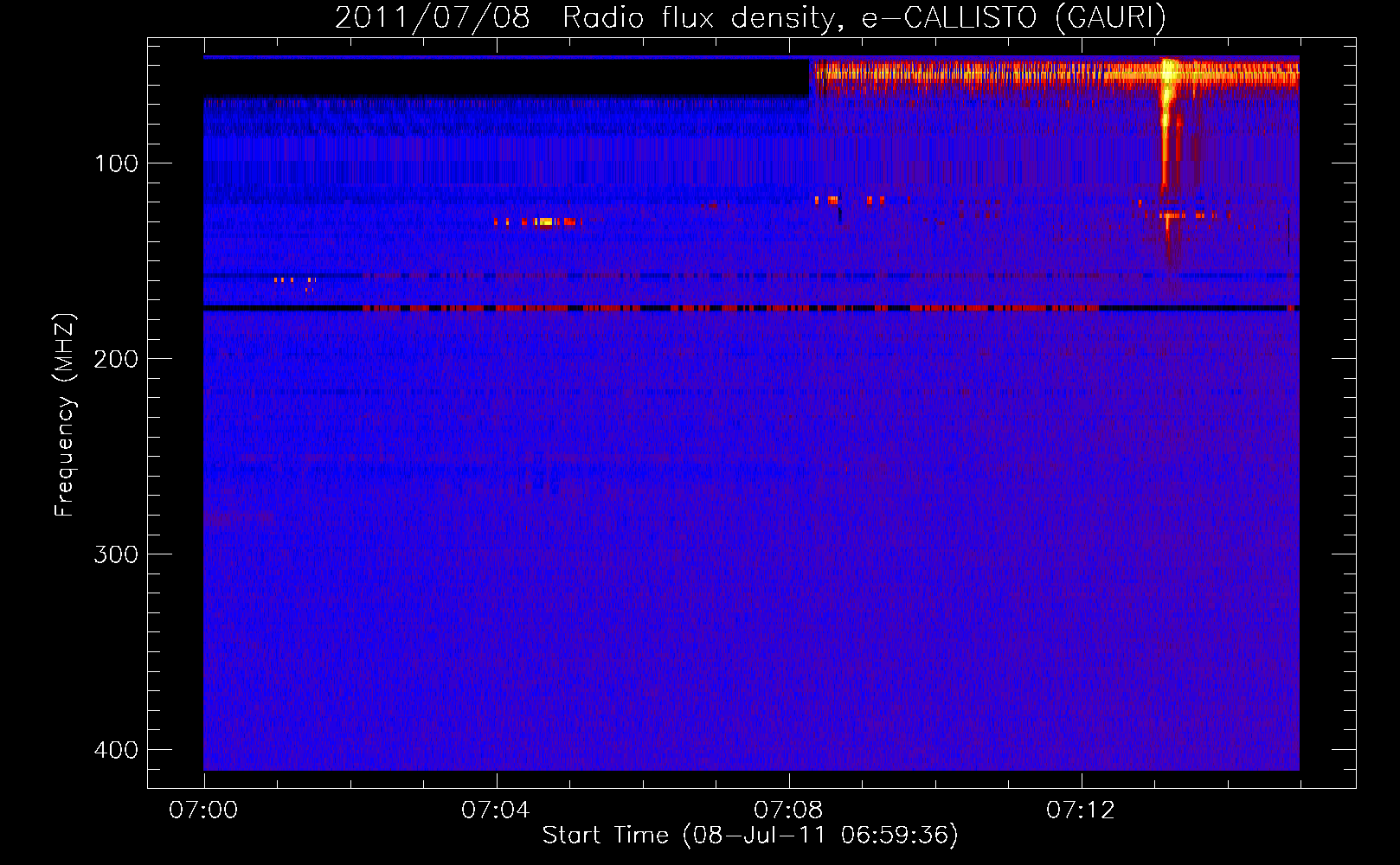Click the 100 frequency tick label
The height and width of the screenshot is (865, 1400).
tap(116, 163)
